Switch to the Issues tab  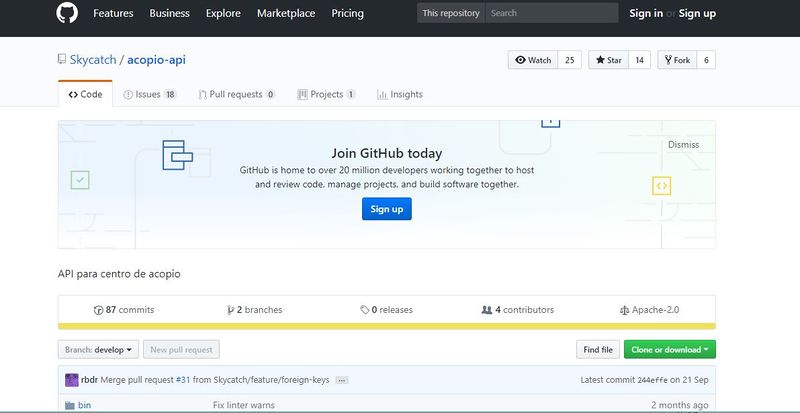pyautogui.click(x=149, y=94)
